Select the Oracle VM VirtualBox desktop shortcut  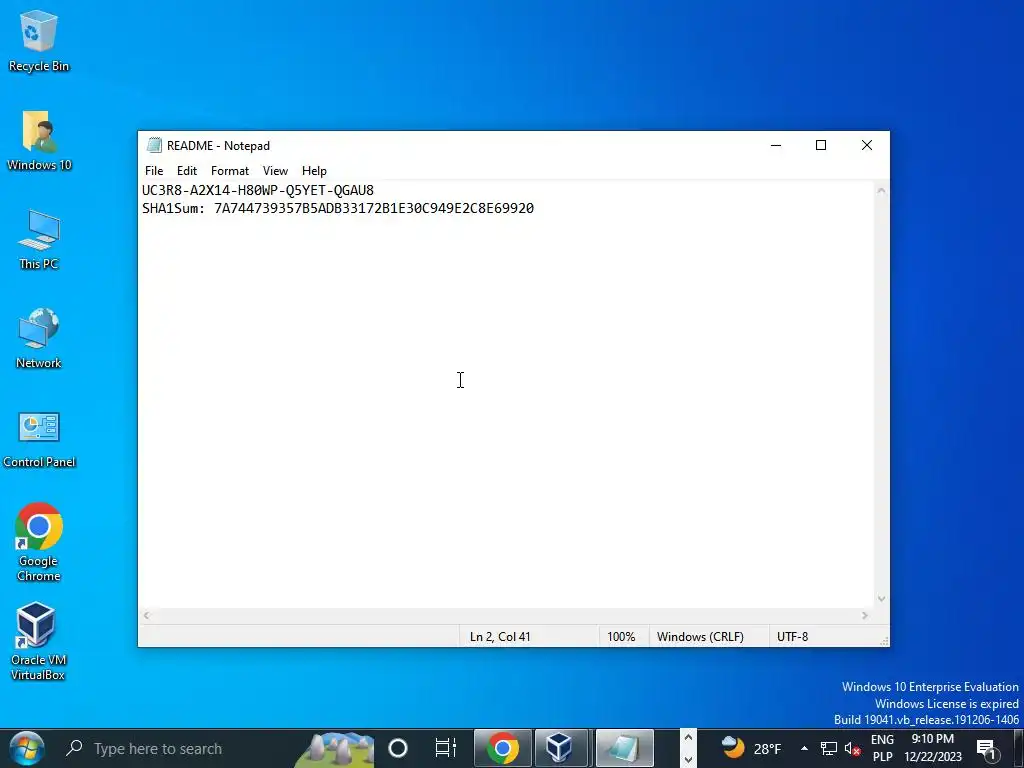click(37, 642)
